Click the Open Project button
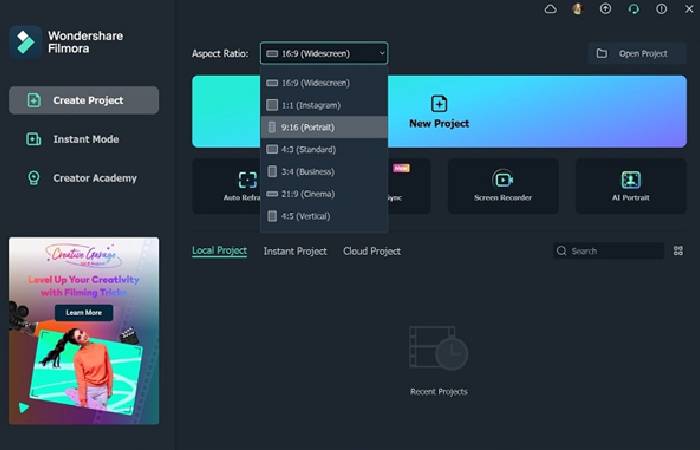700x450 pixels. pyautogui.click(x=637, y=54)
